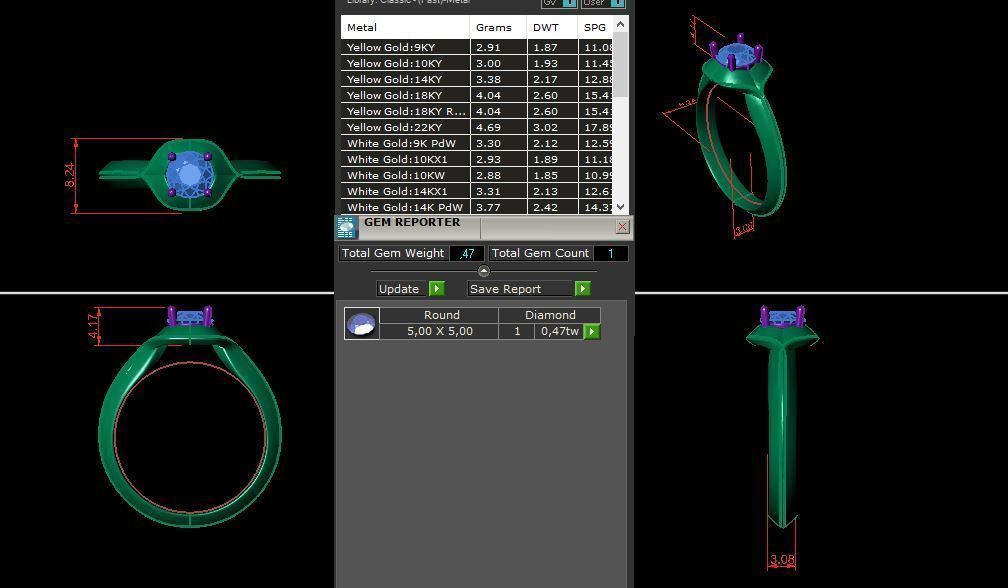Screen dimensions: 1008x588
Task: Click the 8.24 dimension in top view
Action: coord(70,175)
